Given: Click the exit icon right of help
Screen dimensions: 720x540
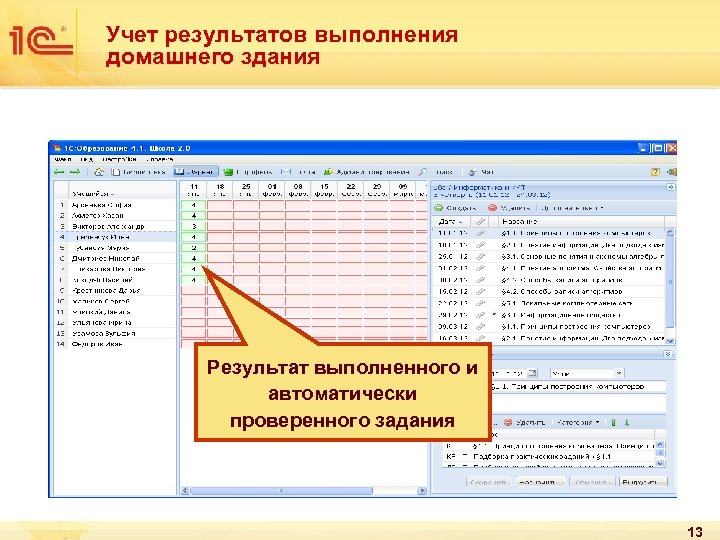Looking at the screenshot, I should pos(671,172).
